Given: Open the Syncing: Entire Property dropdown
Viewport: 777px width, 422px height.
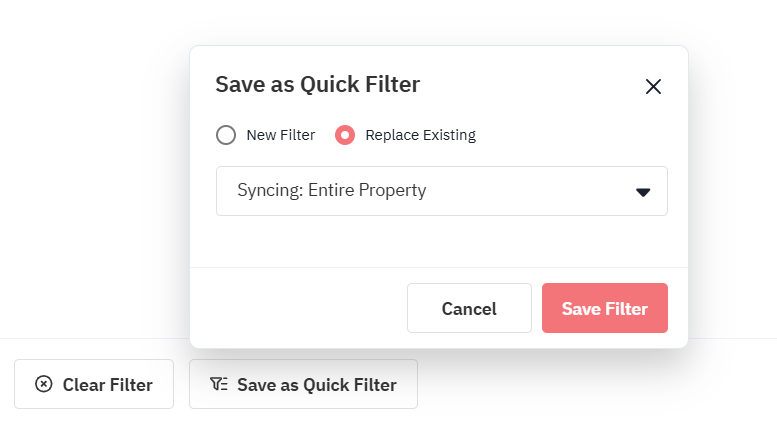Looking at the screenshot, I should coord(441,191).
